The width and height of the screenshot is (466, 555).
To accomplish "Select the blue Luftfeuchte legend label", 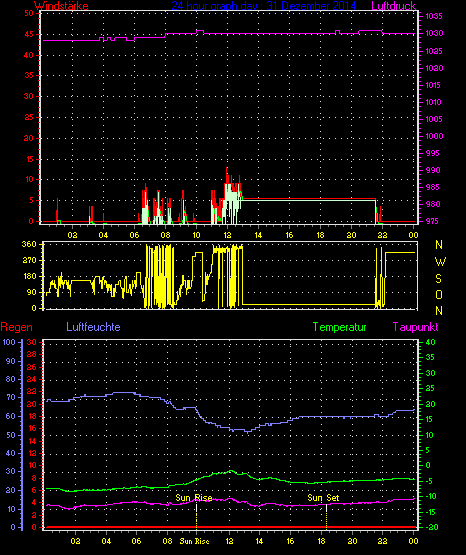I will click(93, 327).
